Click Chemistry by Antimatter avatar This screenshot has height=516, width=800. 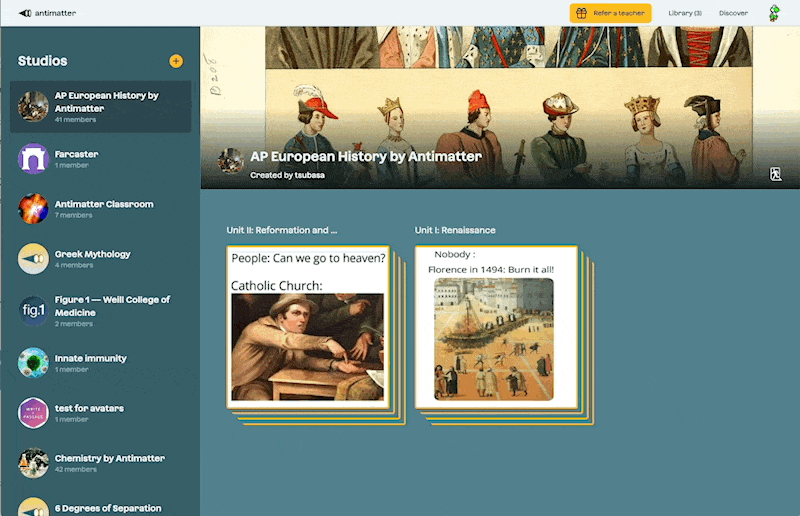33,462
